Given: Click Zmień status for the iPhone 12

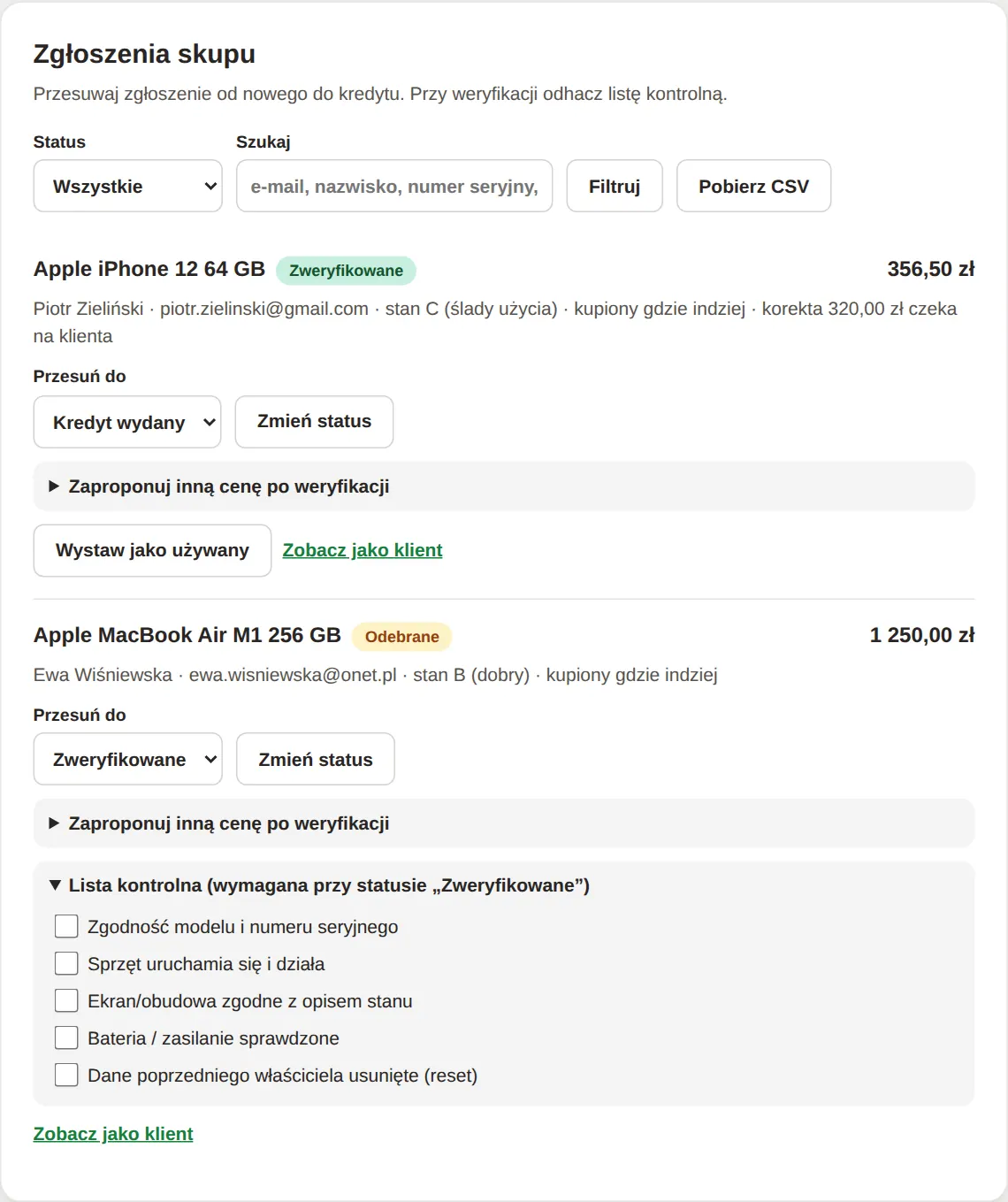Looking at the screenshot, I should pyautogui.click(x=314, y=422).
